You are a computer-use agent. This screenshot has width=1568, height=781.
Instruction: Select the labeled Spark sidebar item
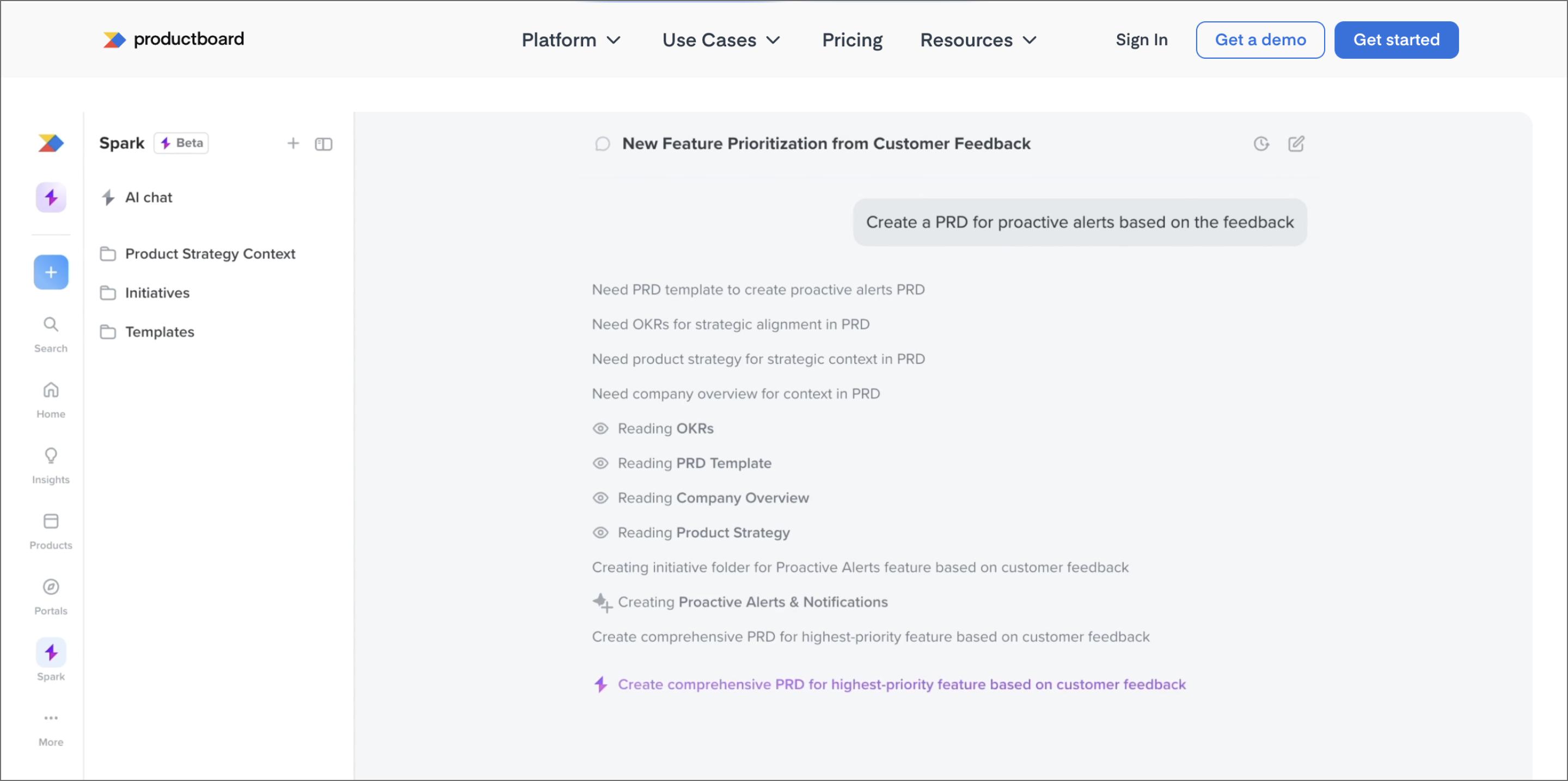click(x=51, y=660)
